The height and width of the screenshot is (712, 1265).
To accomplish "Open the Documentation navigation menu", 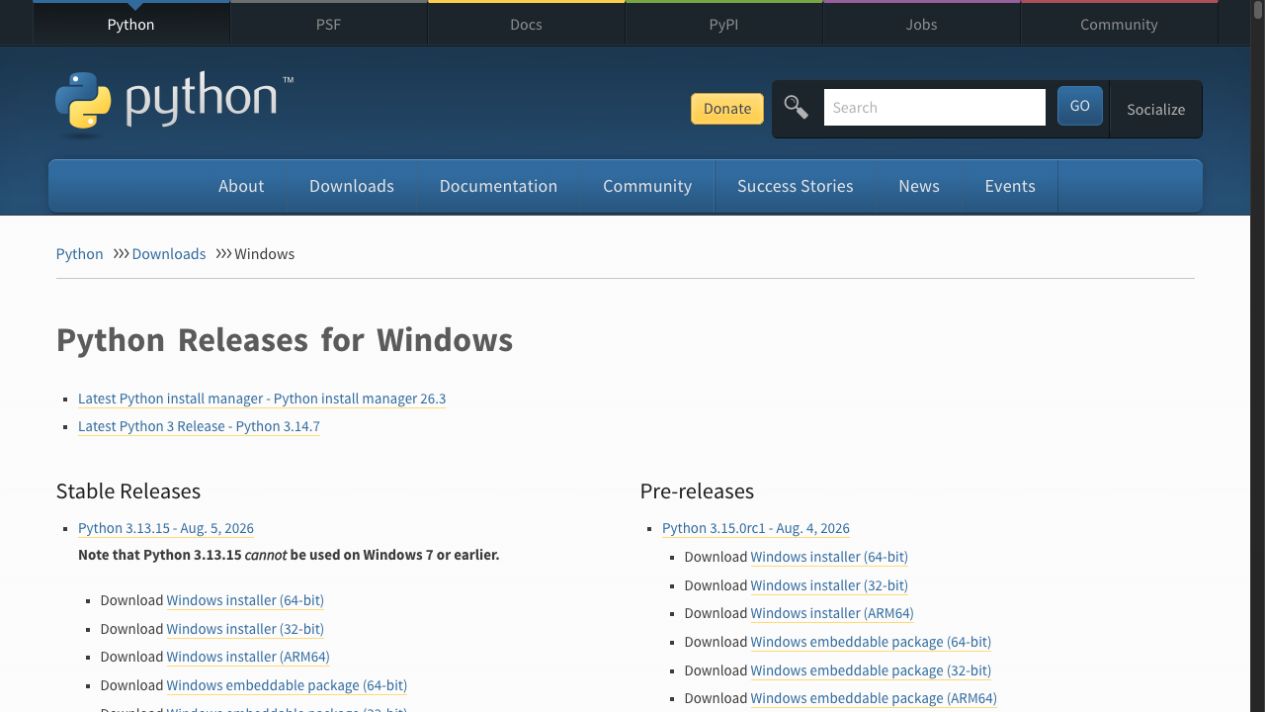I will [498, 186].
